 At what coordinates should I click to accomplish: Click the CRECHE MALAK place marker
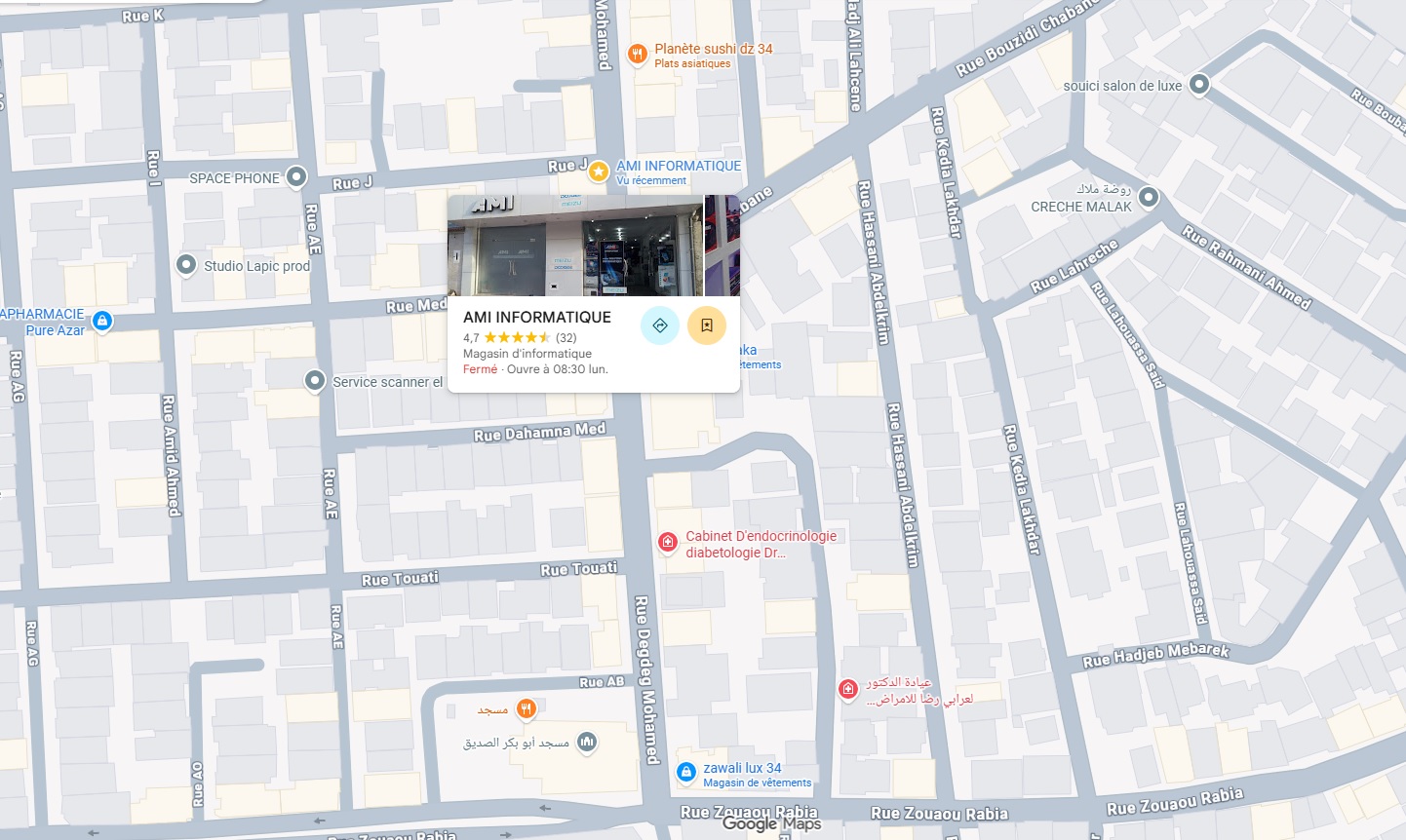1149,197
